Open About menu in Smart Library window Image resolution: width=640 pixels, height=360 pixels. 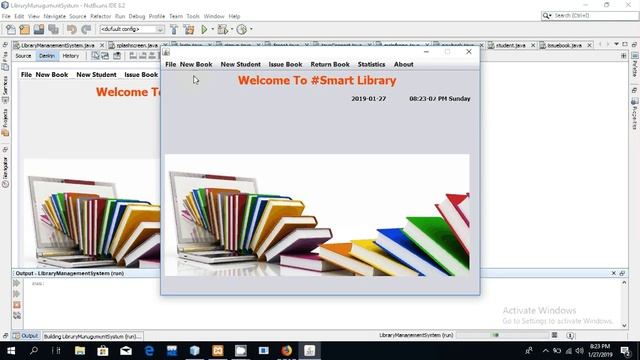tap(404, 64)
